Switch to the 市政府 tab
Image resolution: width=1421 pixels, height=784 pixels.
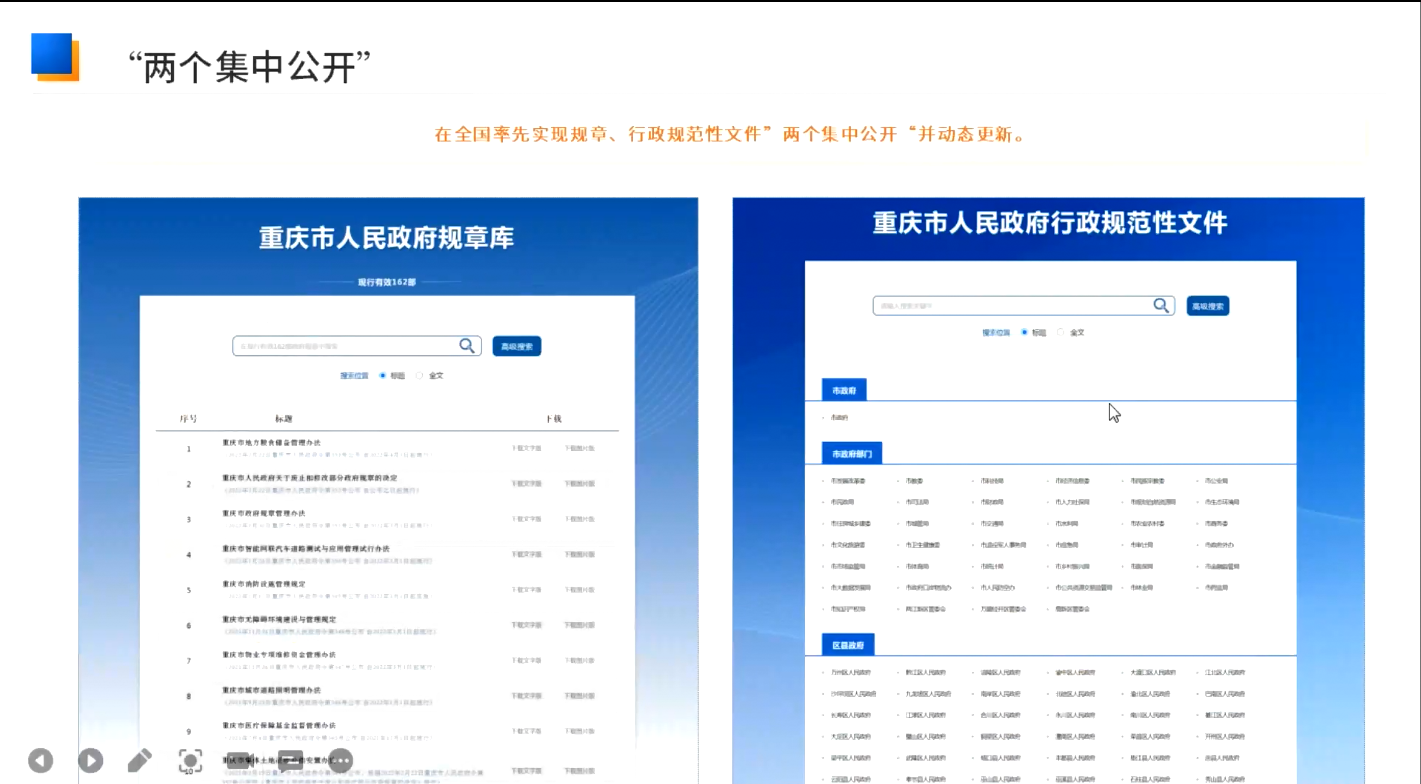pyautogui.click(x=843, y=390)
